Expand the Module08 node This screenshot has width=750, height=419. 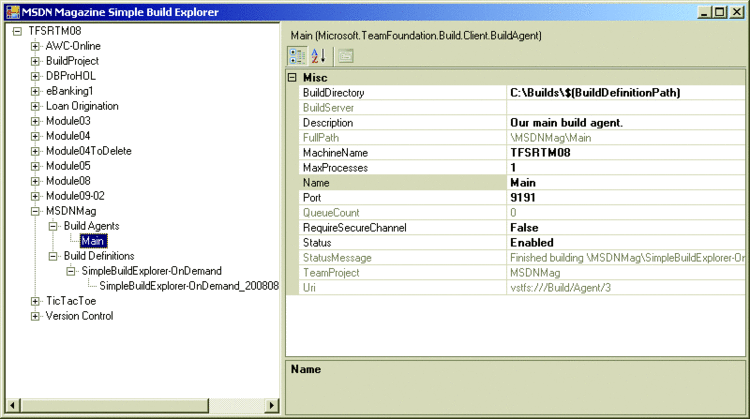(x=35, y=181)
